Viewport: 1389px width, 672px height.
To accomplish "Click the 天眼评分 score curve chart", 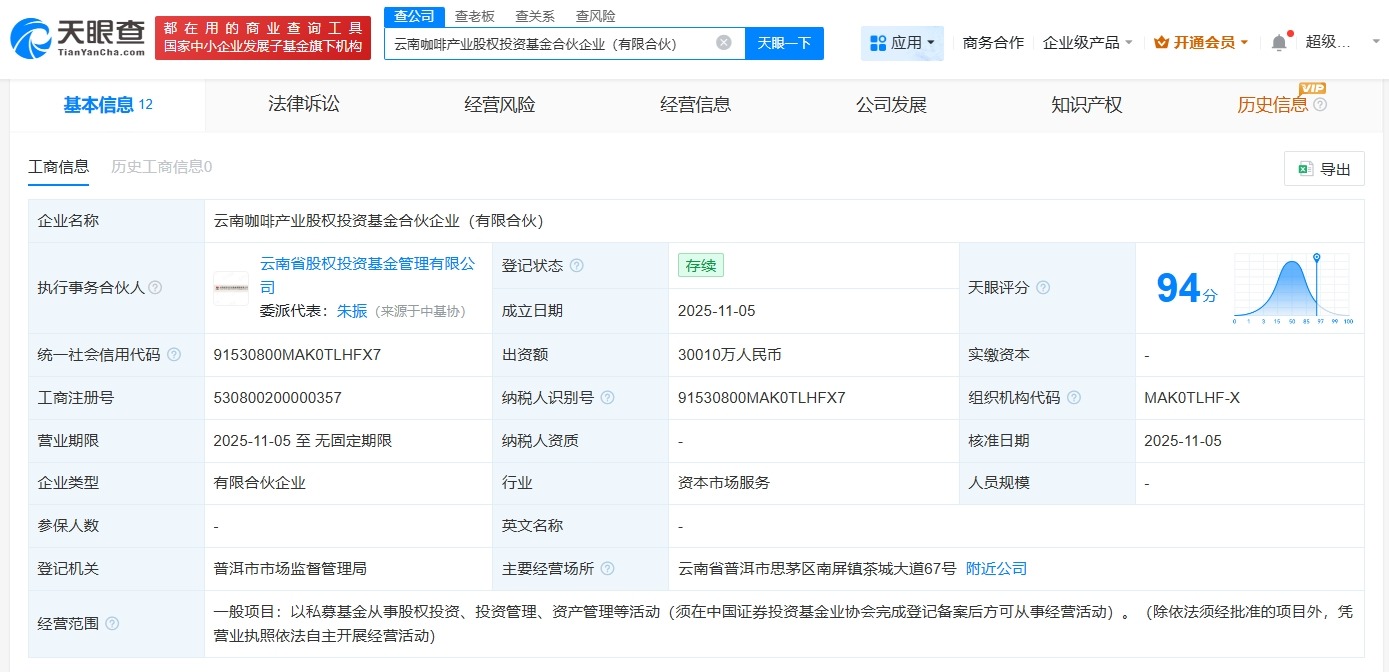I will click(1290, 287).
